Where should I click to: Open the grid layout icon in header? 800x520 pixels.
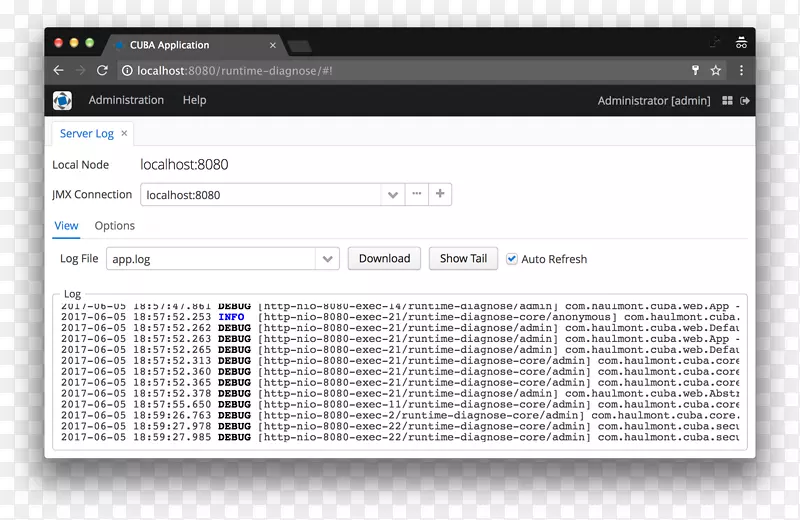727,101
